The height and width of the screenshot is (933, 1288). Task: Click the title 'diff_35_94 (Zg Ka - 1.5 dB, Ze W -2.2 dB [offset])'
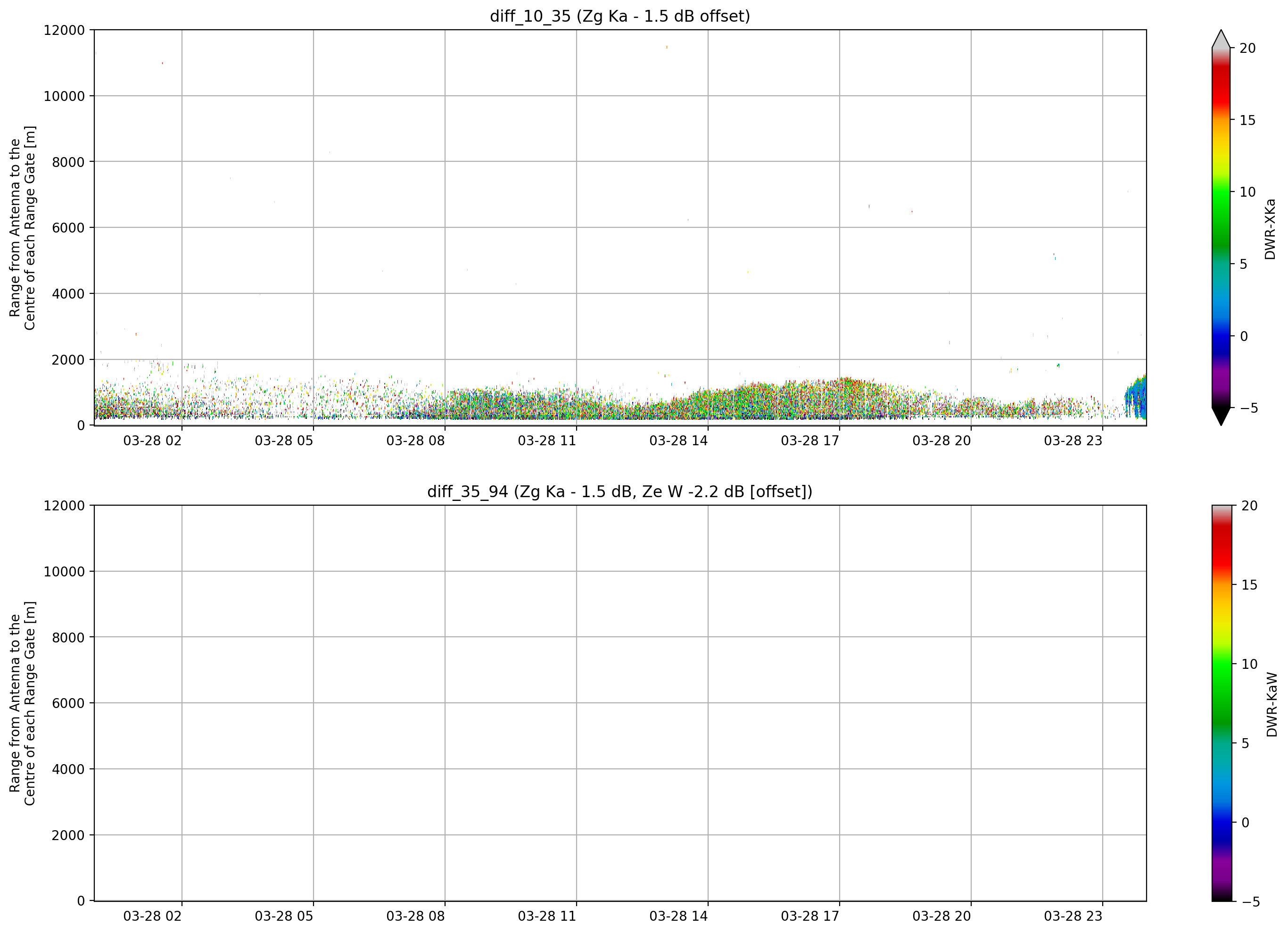point(620,491)
